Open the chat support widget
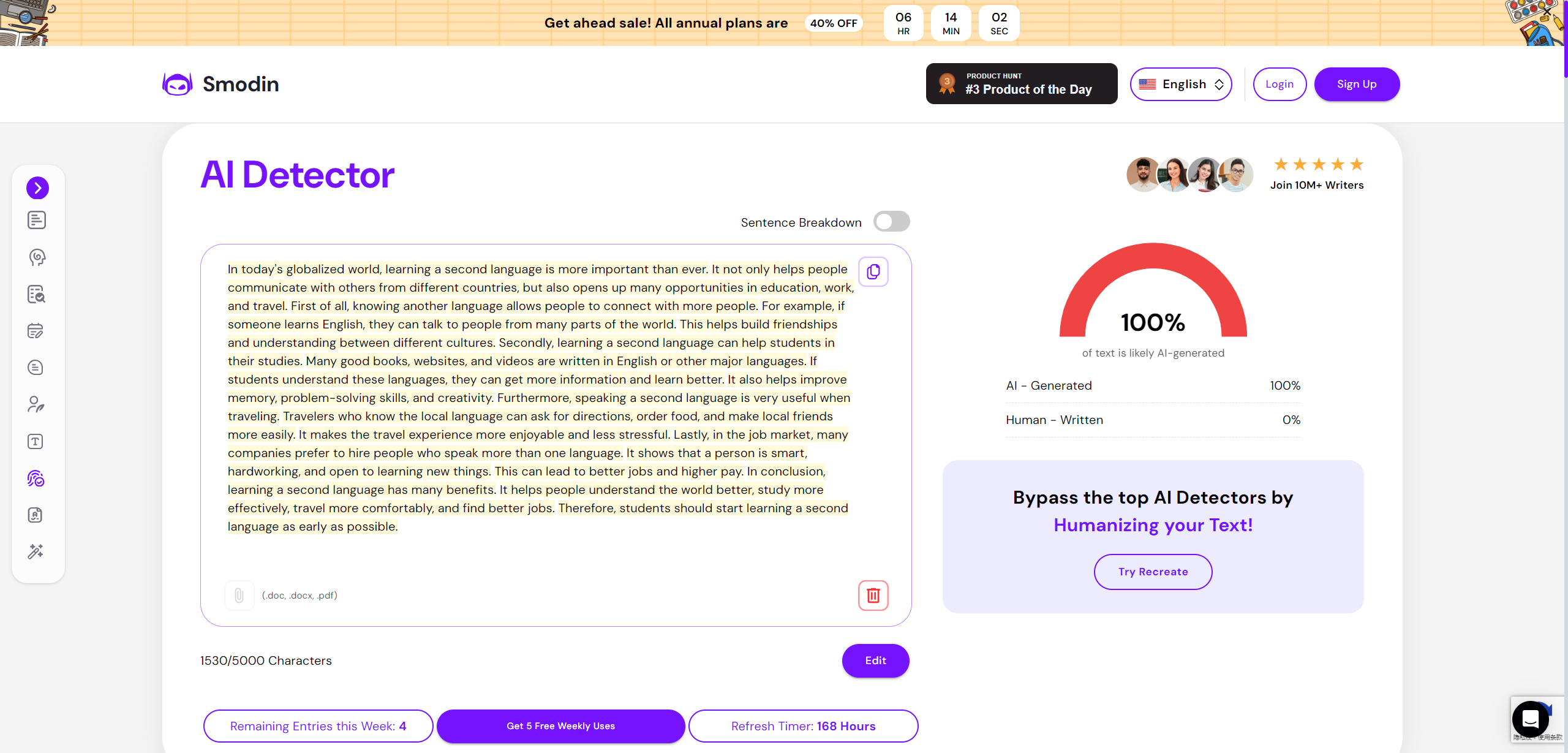Viewport: 1568px width, 753px height. [1530, 719]
